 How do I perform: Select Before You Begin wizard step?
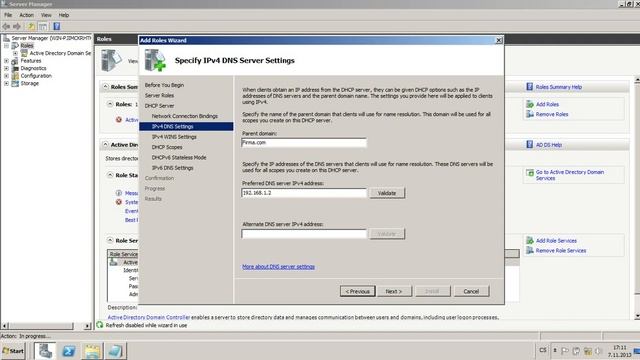pyautogui.click(x=164, y=85)
